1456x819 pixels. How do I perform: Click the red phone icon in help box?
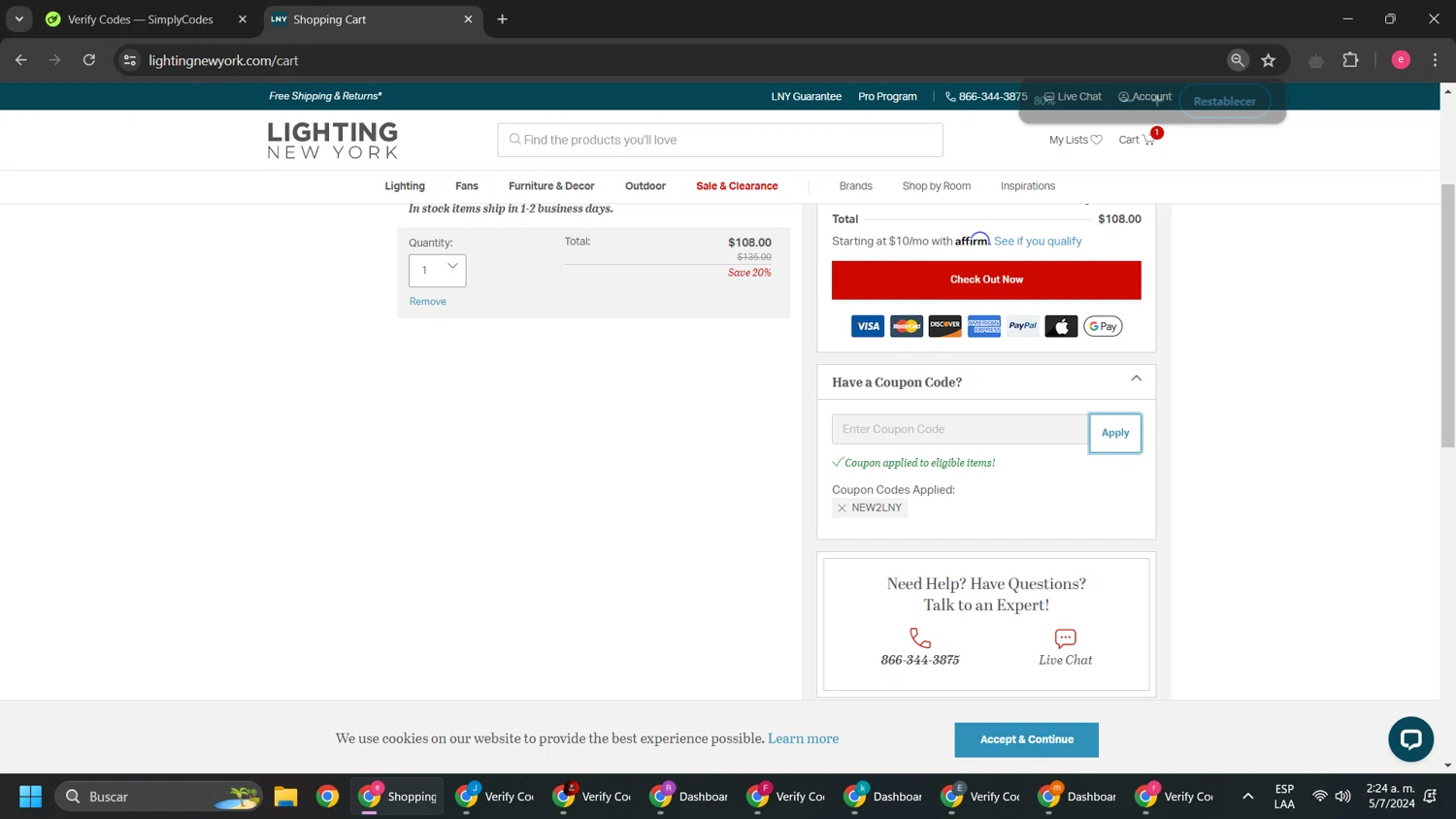(920, 639)
